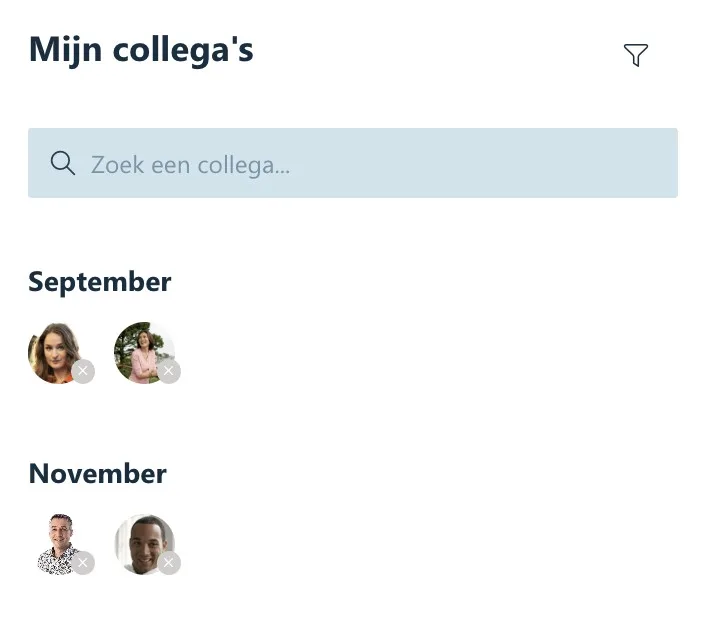Remove the patterned-shirt man with X badge
Image resolution: width=704 pixels, height=623 pixels.
coord(84,563)
